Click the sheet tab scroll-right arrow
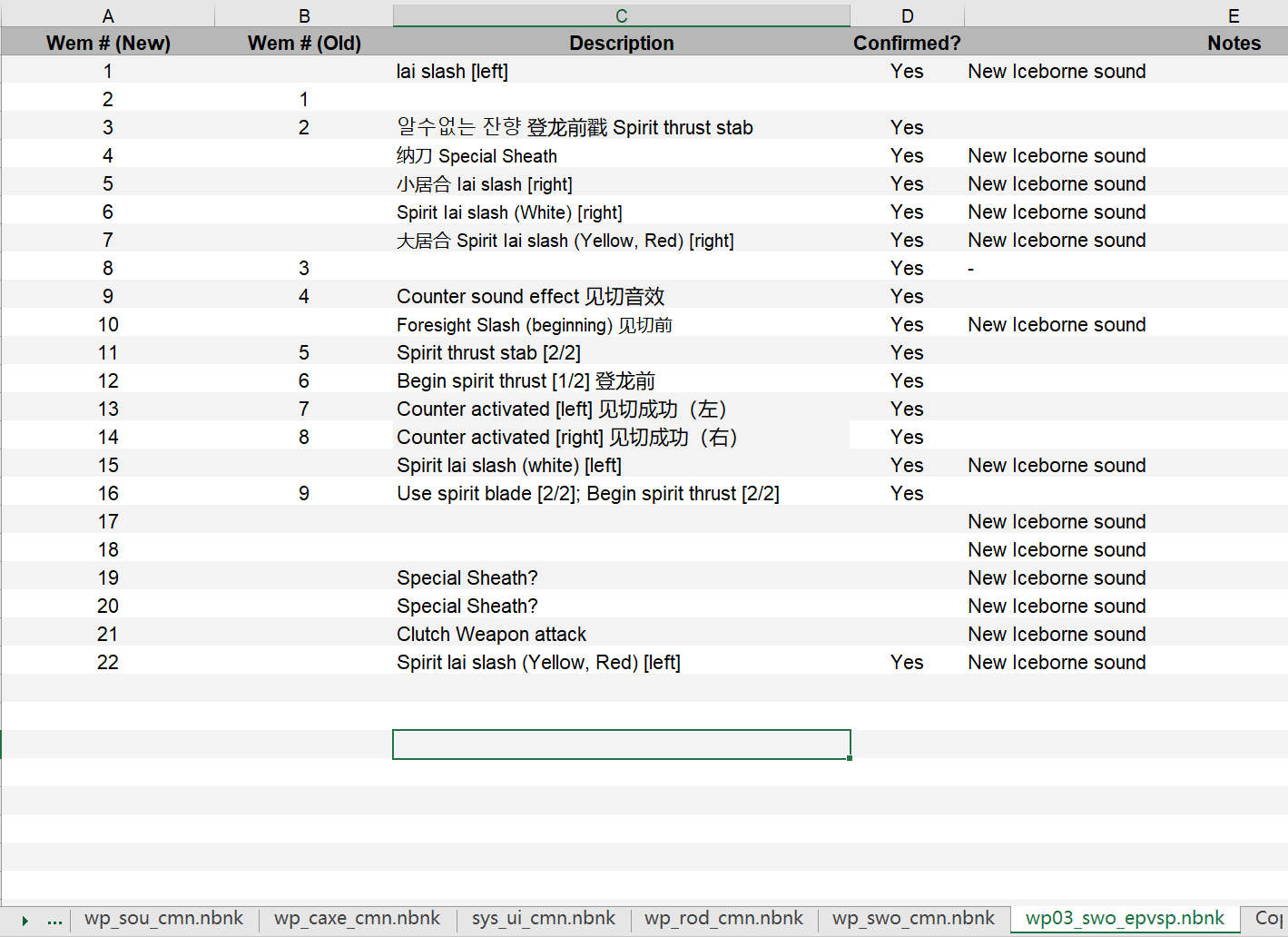Screen dimensions: 1288x937 click(x=25, y=920)
